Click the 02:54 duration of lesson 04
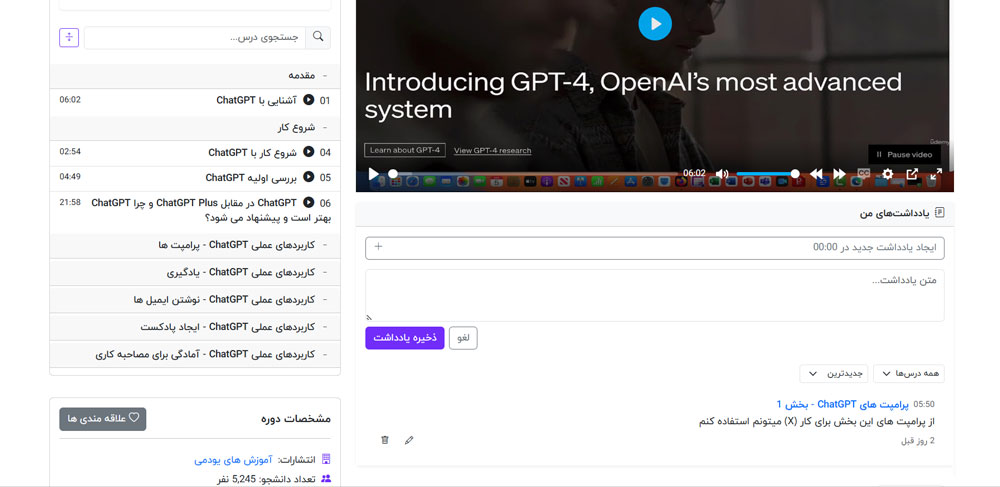This screenshot has height=487, width=1000. click(70, 152)
